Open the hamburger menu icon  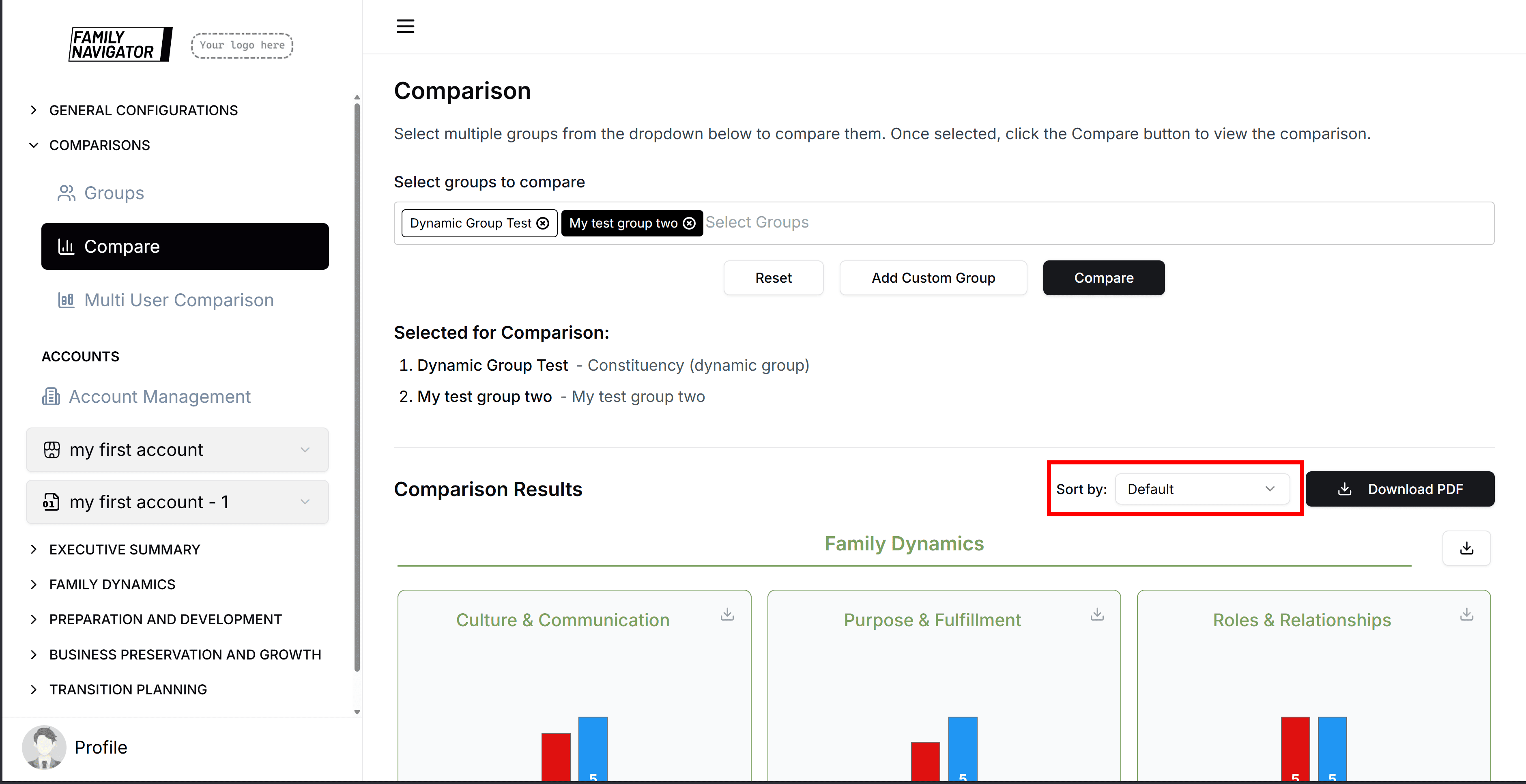405,26
